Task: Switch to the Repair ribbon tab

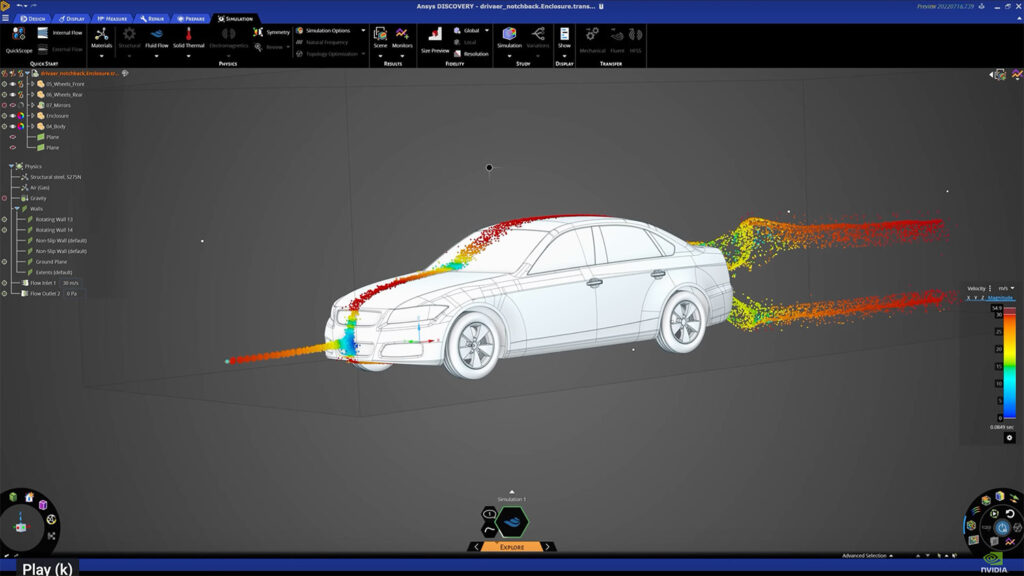Action: pos(152,18)
